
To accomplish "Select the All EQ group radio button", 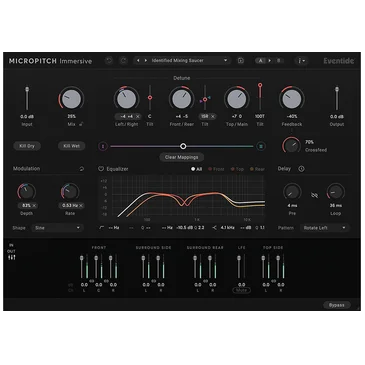I will point(196,169).
